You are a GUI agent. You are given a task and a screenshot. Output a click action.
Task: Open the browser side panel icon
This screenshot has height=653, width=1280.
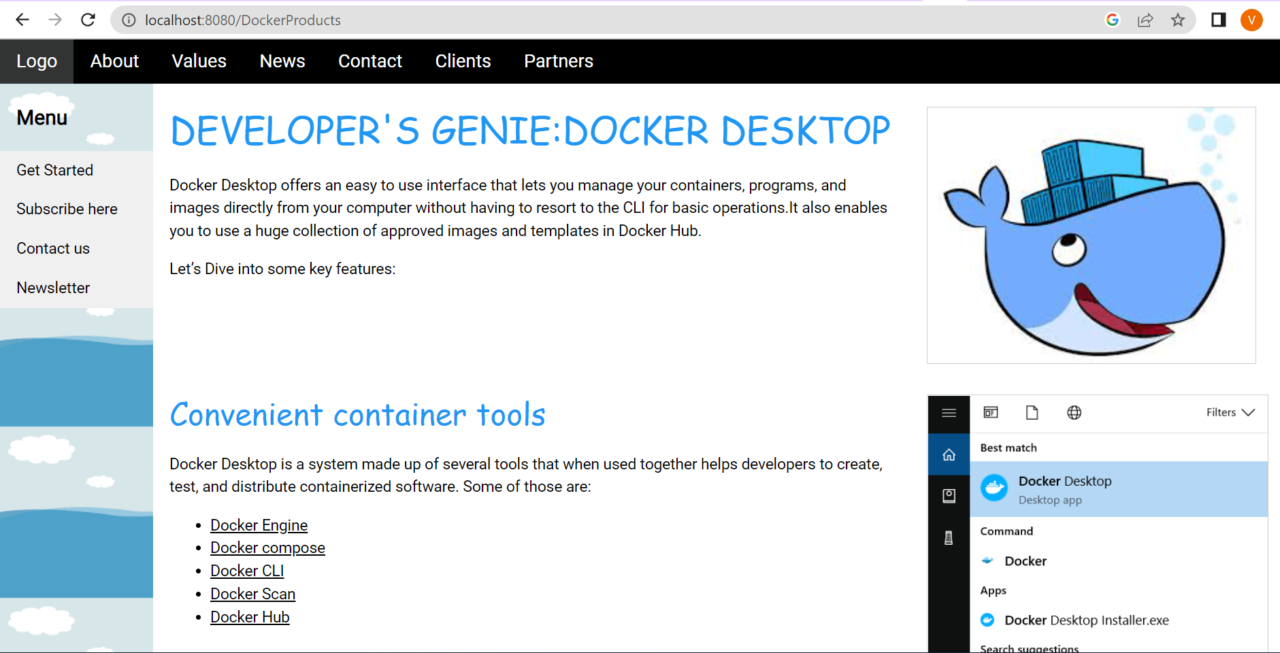[1216, 19]
